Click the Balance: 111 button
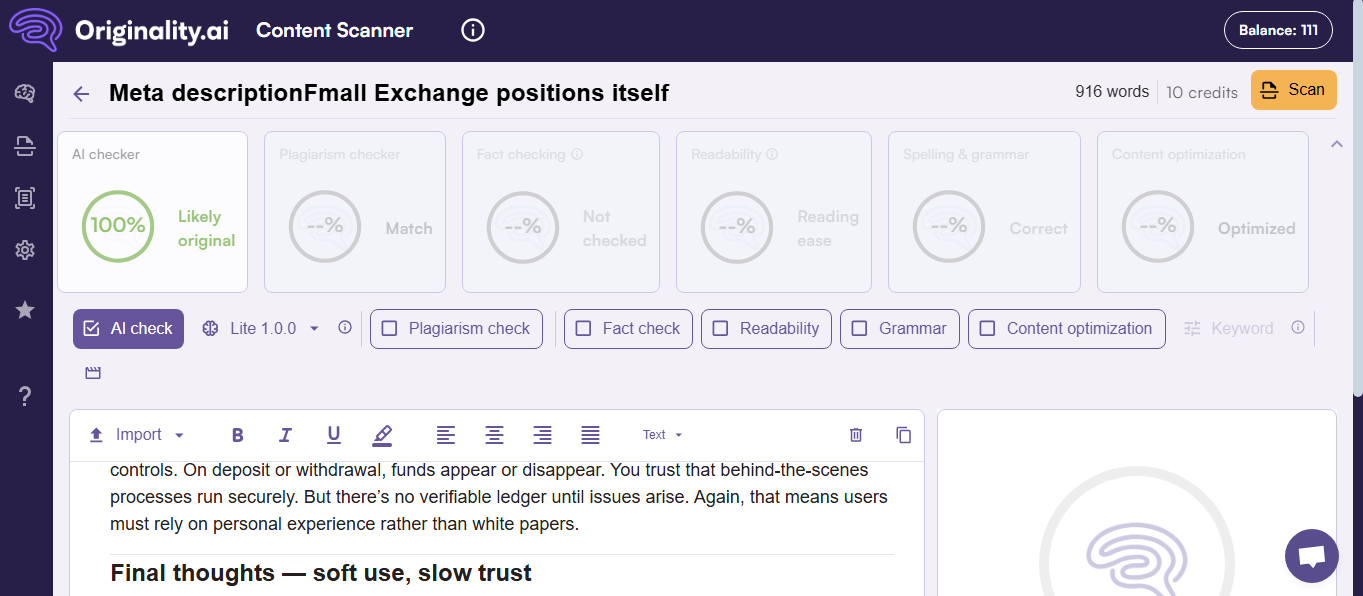This screenshot has width=1363, height=596. click(x=1278, y=30)
